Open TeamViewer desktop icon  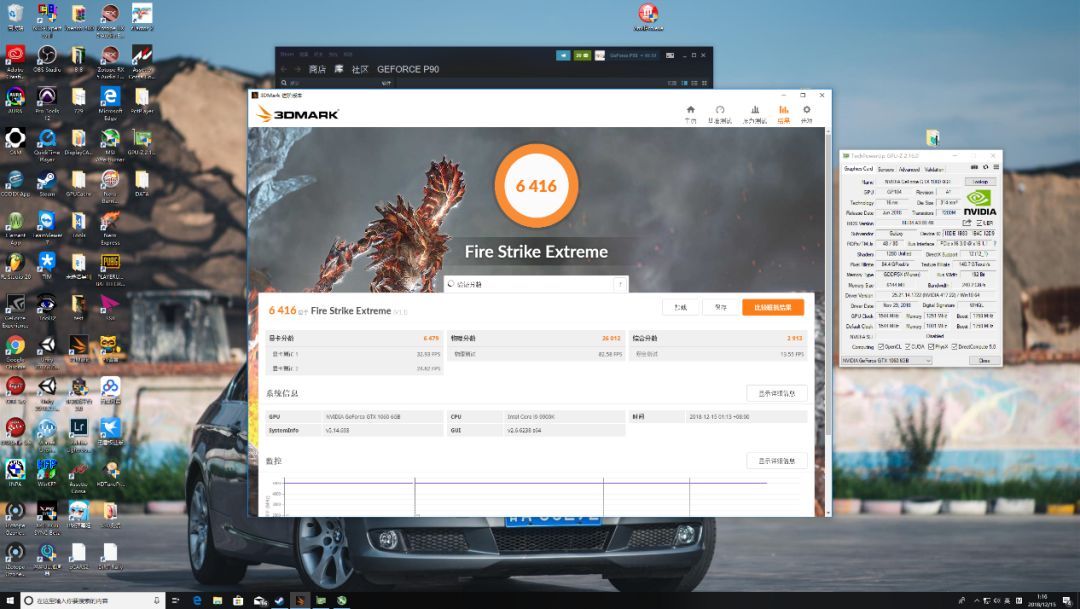pyautogui.click(x=47, y=225)
